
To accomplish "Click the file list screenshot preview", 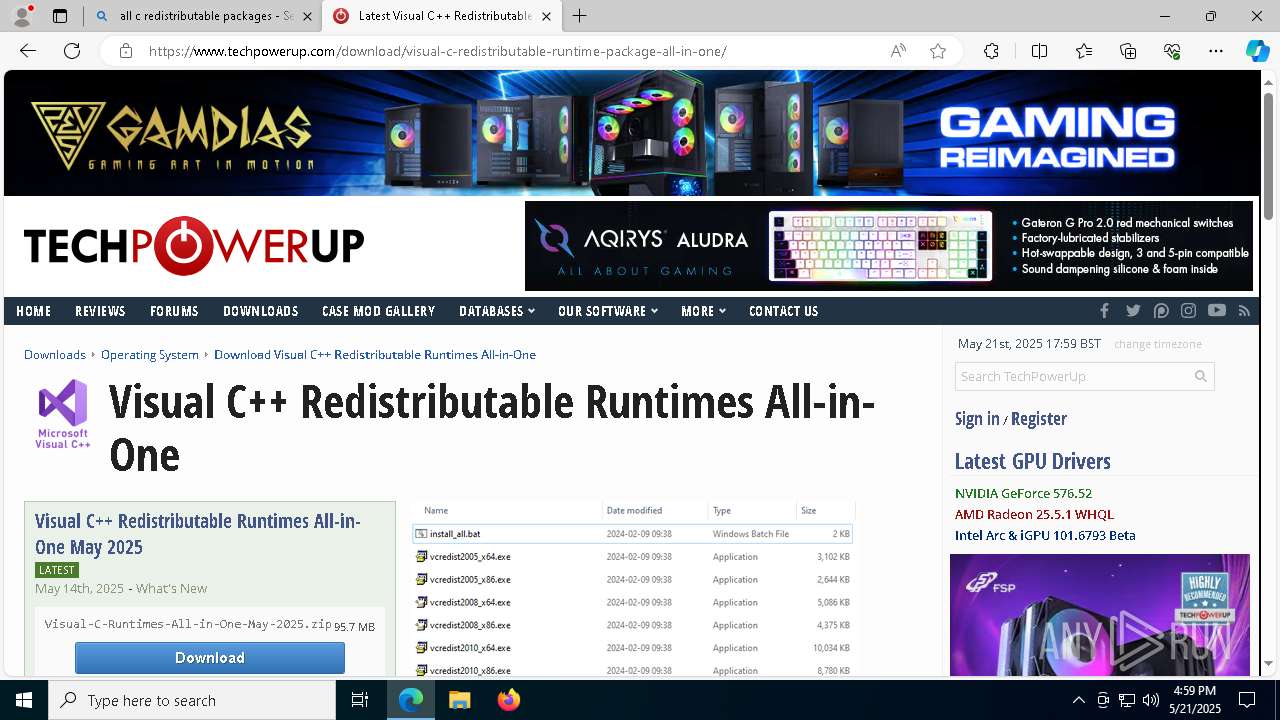I will [633, 588].
